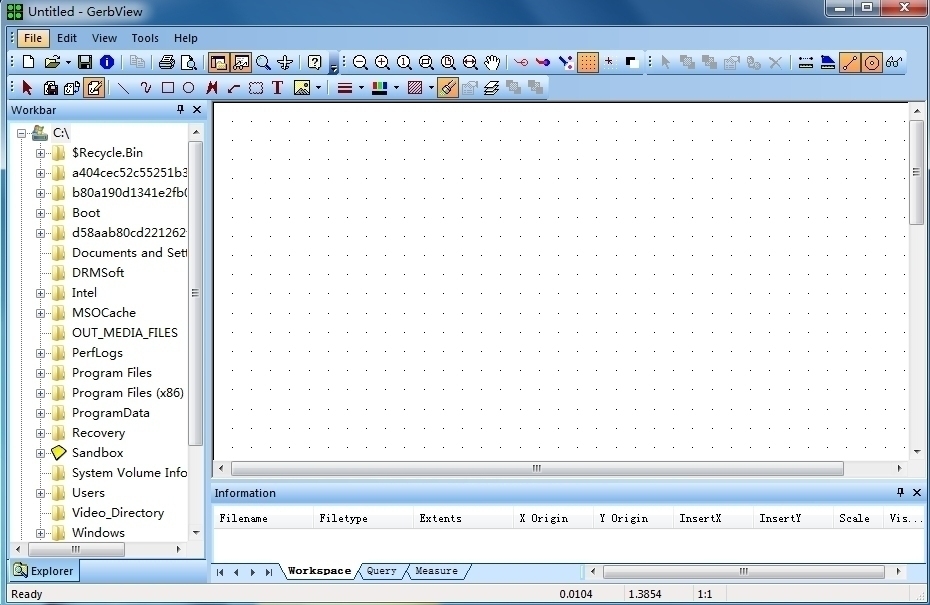Click the Filename column header
This screenshot has width=930, height=605.
coord(263,518)
